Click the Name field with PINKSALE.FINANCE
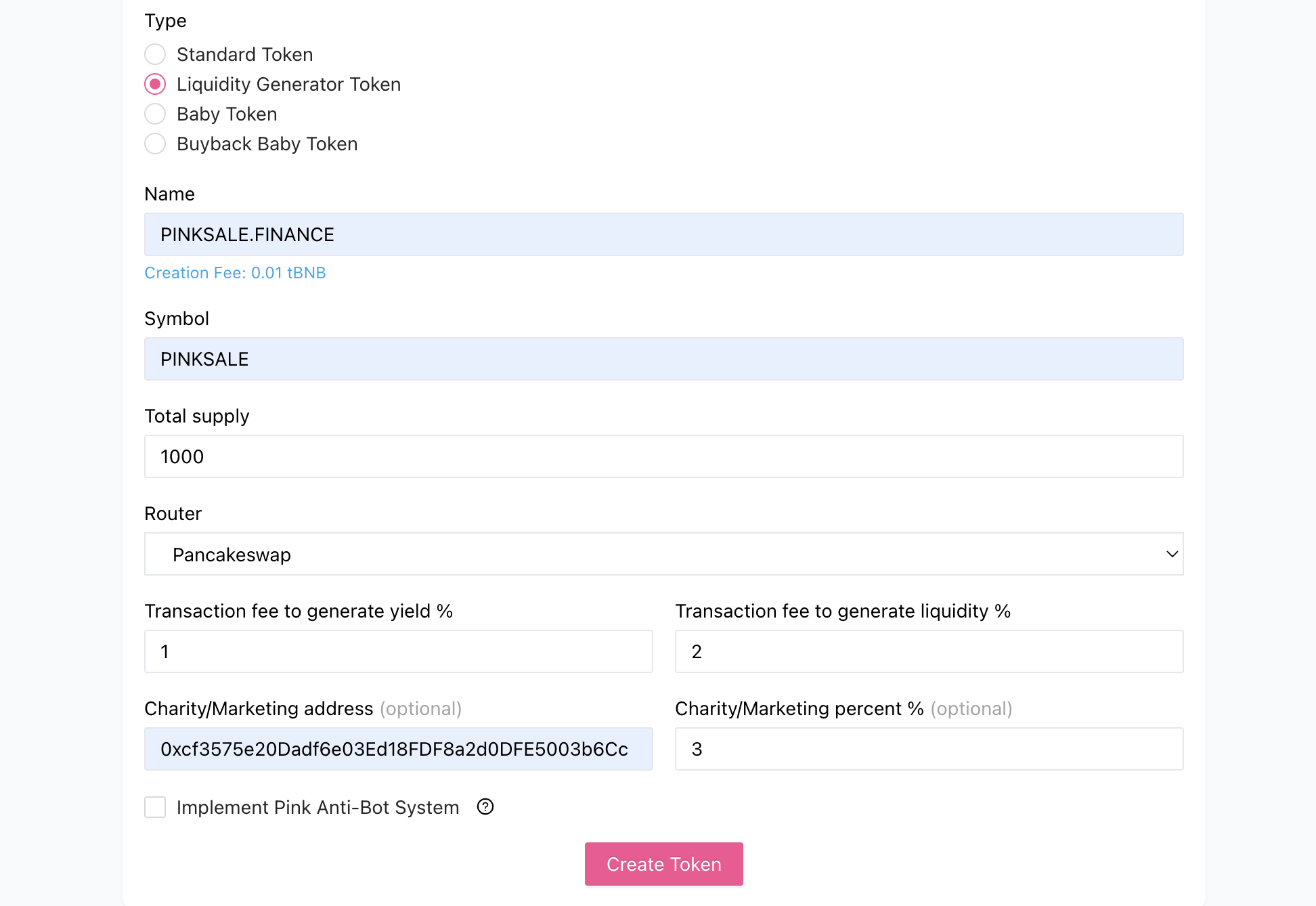This screenshot has height=906, width=1316. coord(663,234)
